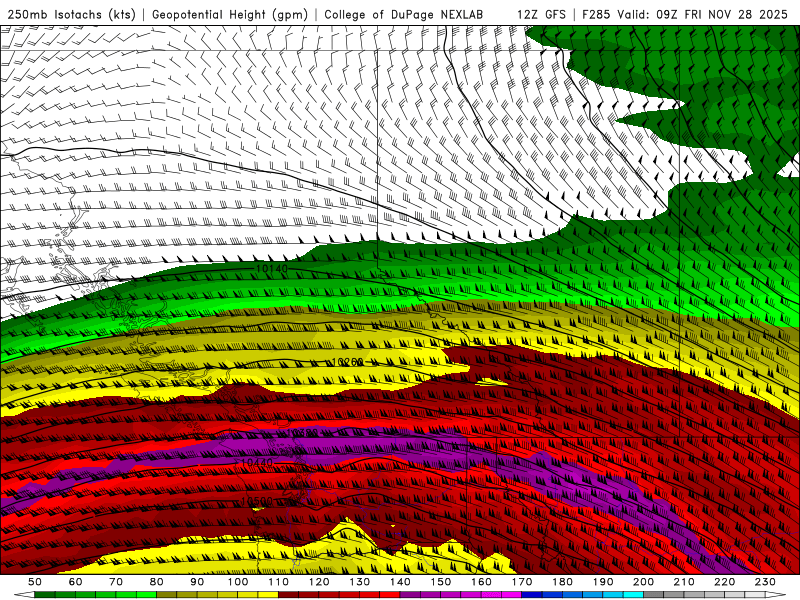Click the 50 value on the color scale

click(35, 582)
